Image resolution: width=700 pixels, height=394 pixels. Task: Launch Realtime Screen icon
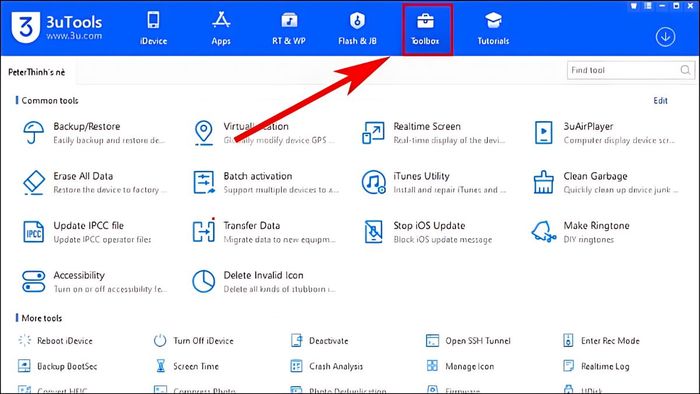coord(373,133)
